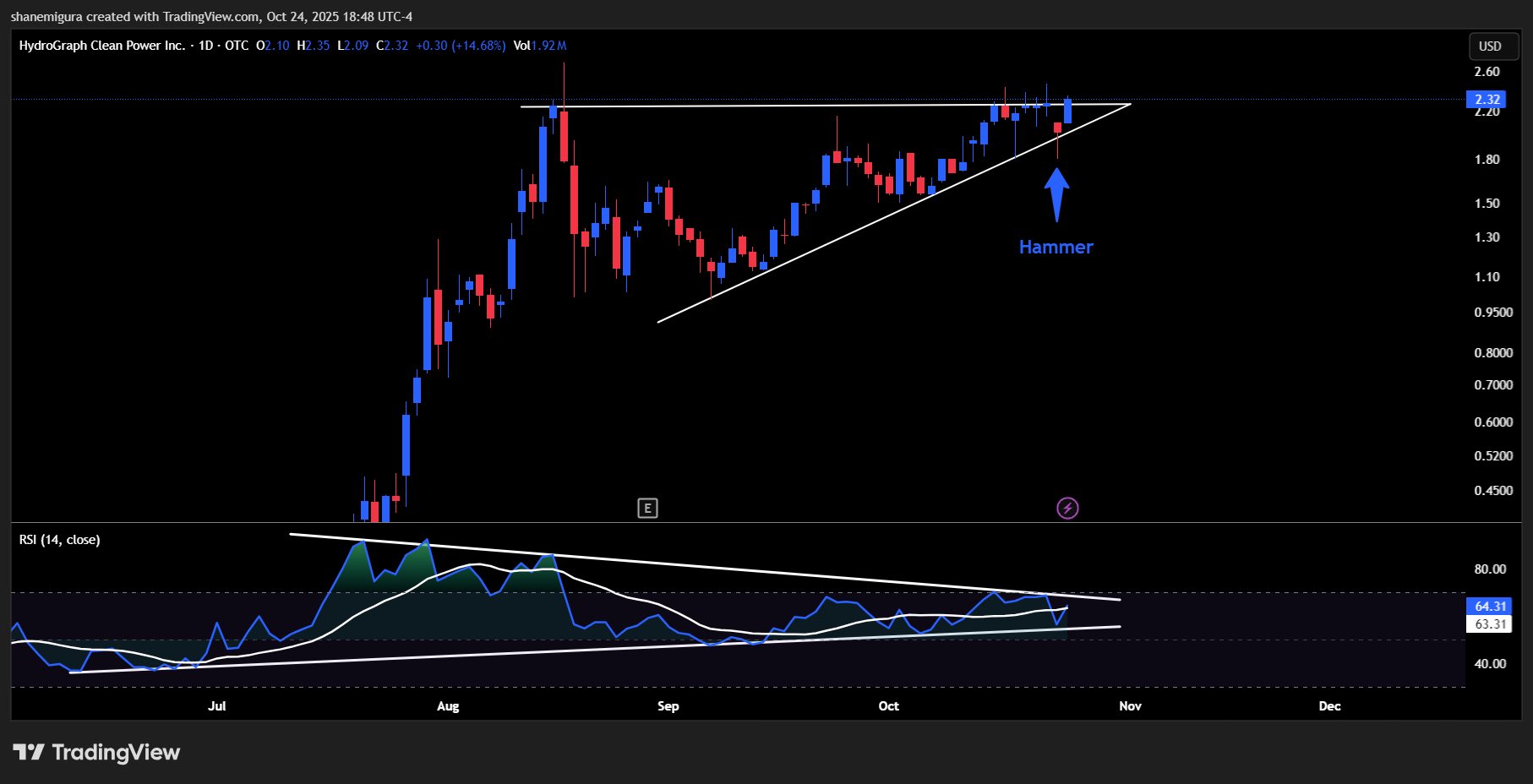The image size is (1533, 784).
Task: Click the 1.10 price axis label
Action: coord(1487,277)
